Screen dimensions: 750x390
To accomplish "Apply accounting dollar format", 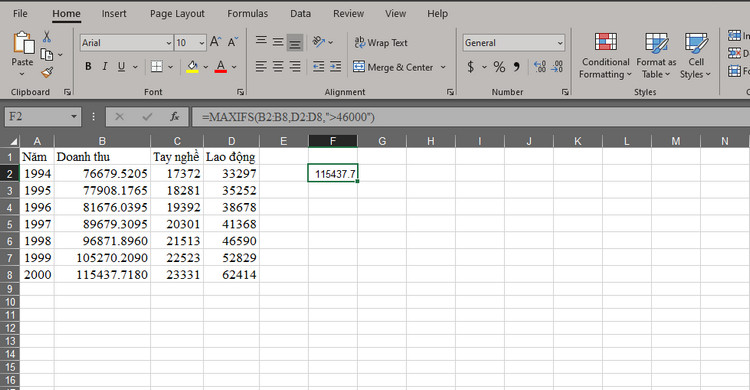I will pyautogui.click(x=471, y=67).
